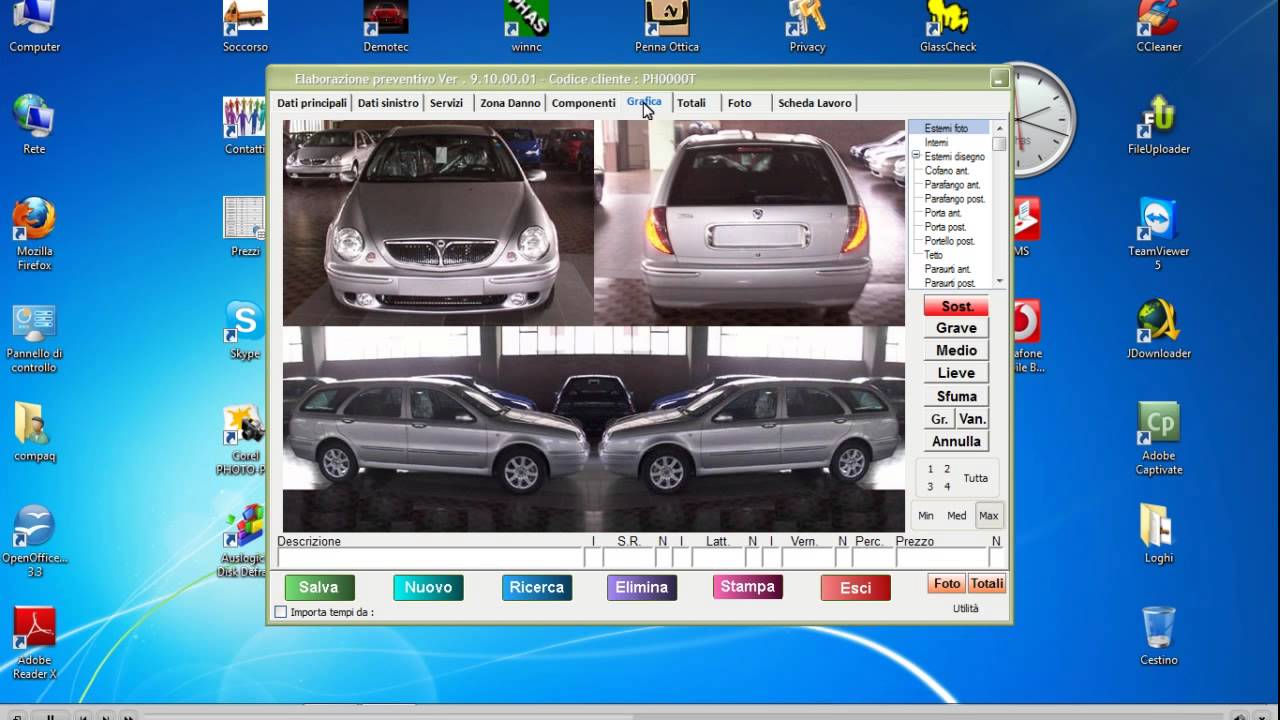Launch the GlassCheck shortcut
This screenshot has height=720, width=1280.
pos(948,27)
